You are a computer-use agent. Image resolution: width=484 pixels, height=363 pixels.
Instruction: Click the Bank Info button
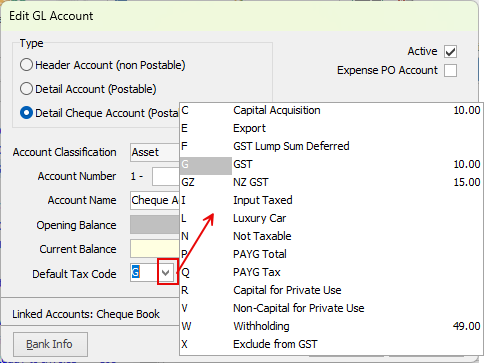click(50, 344)
